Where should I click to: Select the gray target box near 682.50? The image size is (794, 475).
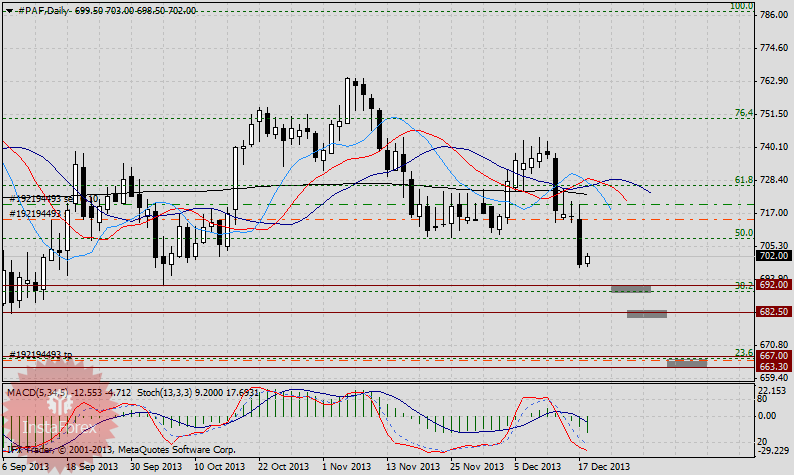647,314
